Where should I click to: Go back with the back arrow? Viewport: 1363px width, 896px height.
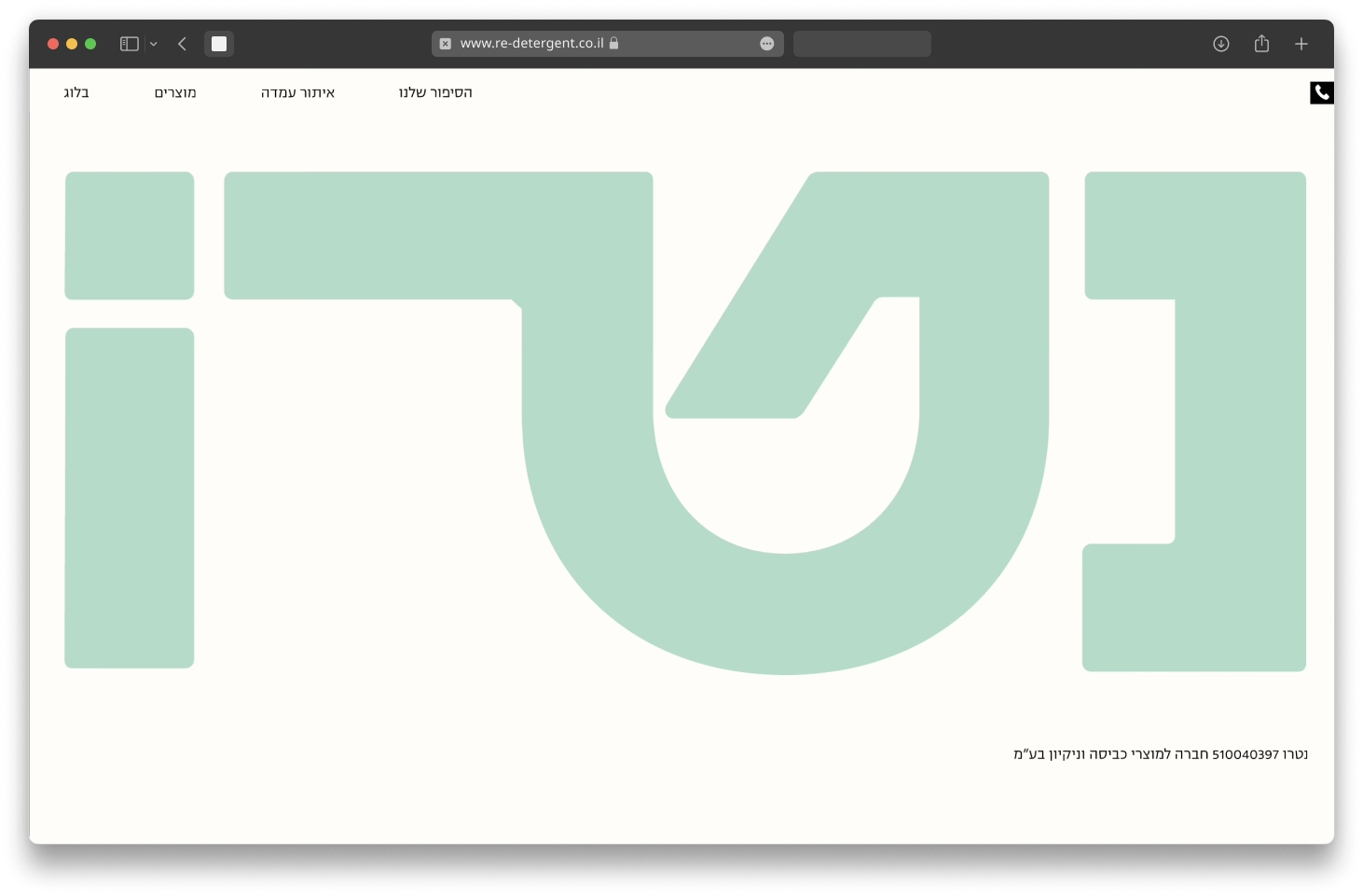(x=182, y=44)
